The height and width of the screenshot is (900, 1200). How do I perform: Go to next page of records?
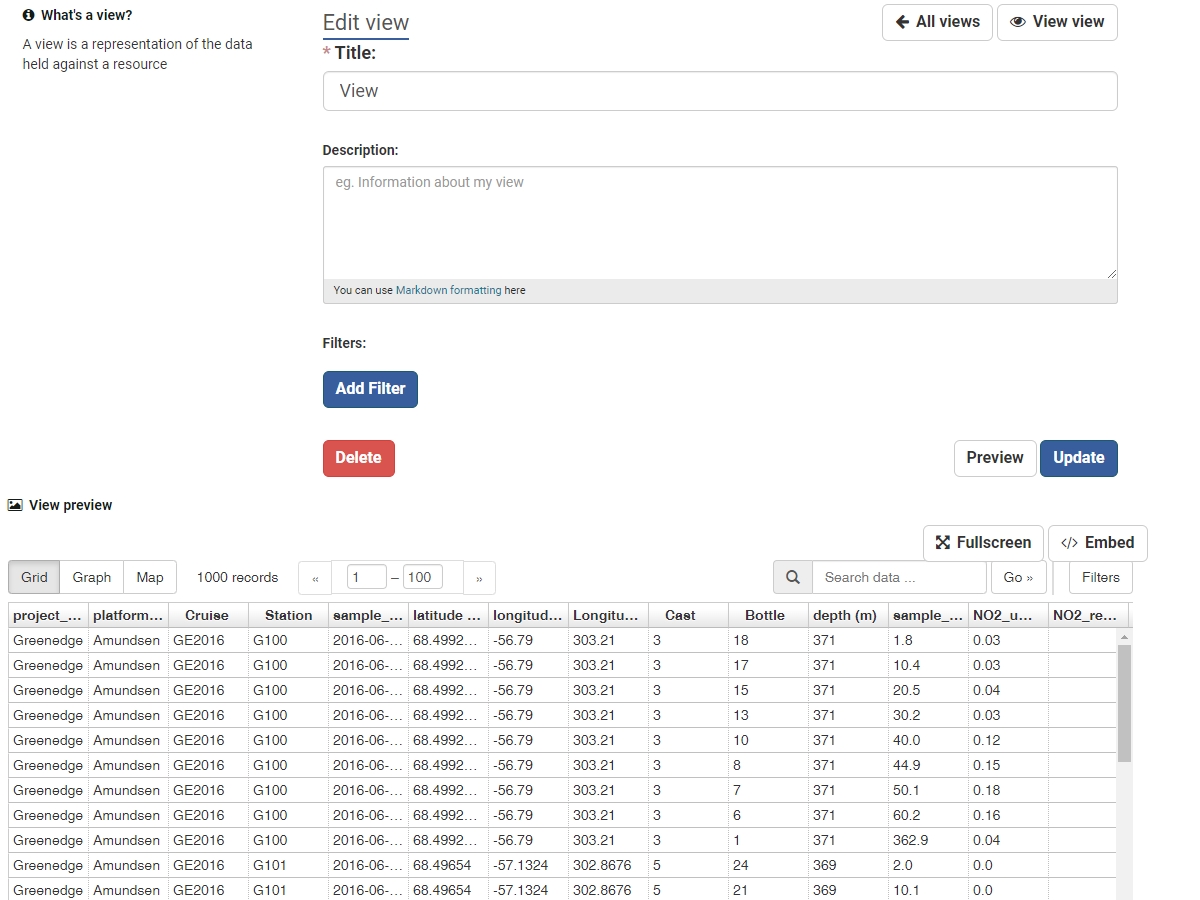coord(479,578)
